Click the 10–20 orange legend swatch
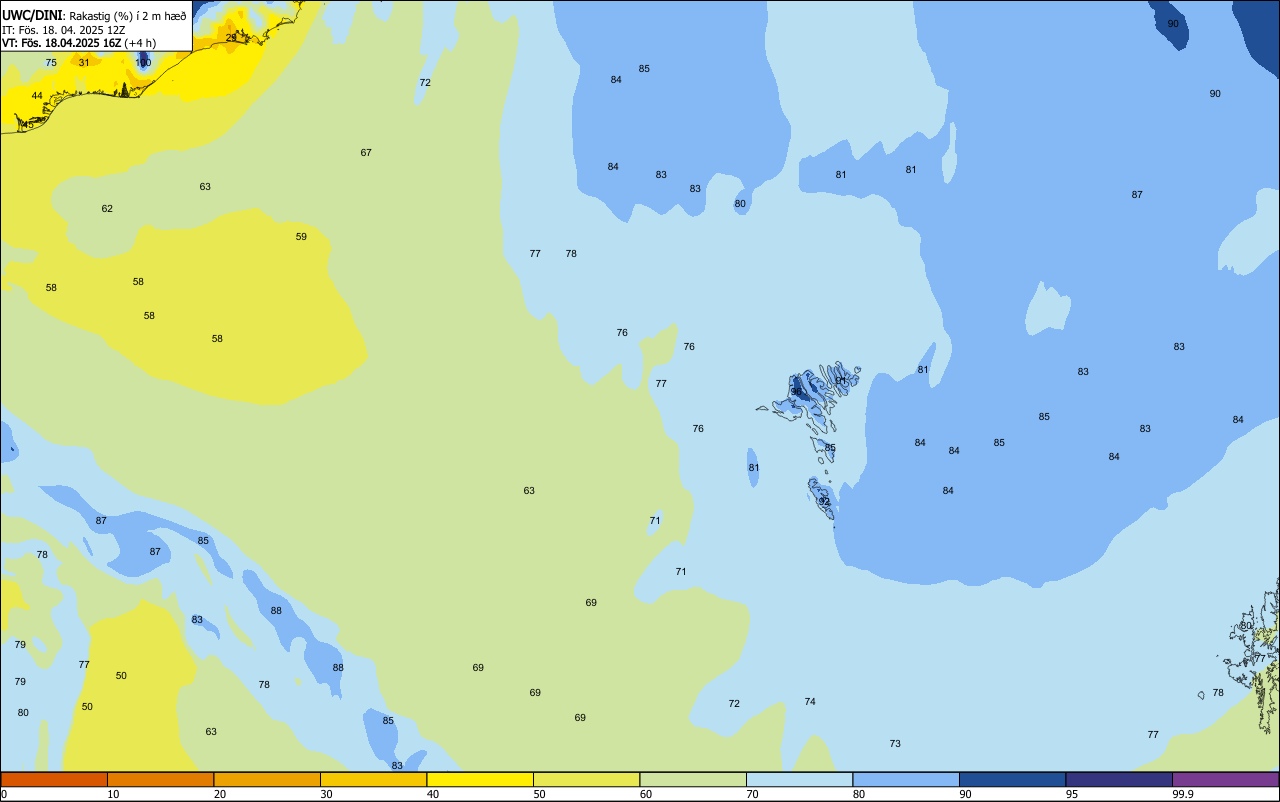Image resolution: width=1280 pixels, height=802 pixels. click(160, 779)
